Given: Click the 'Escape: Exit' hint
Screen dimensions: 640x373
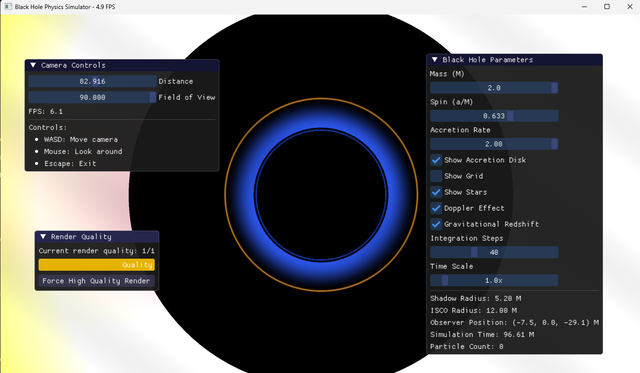Looking at the screenshot, I should point(70,164).
